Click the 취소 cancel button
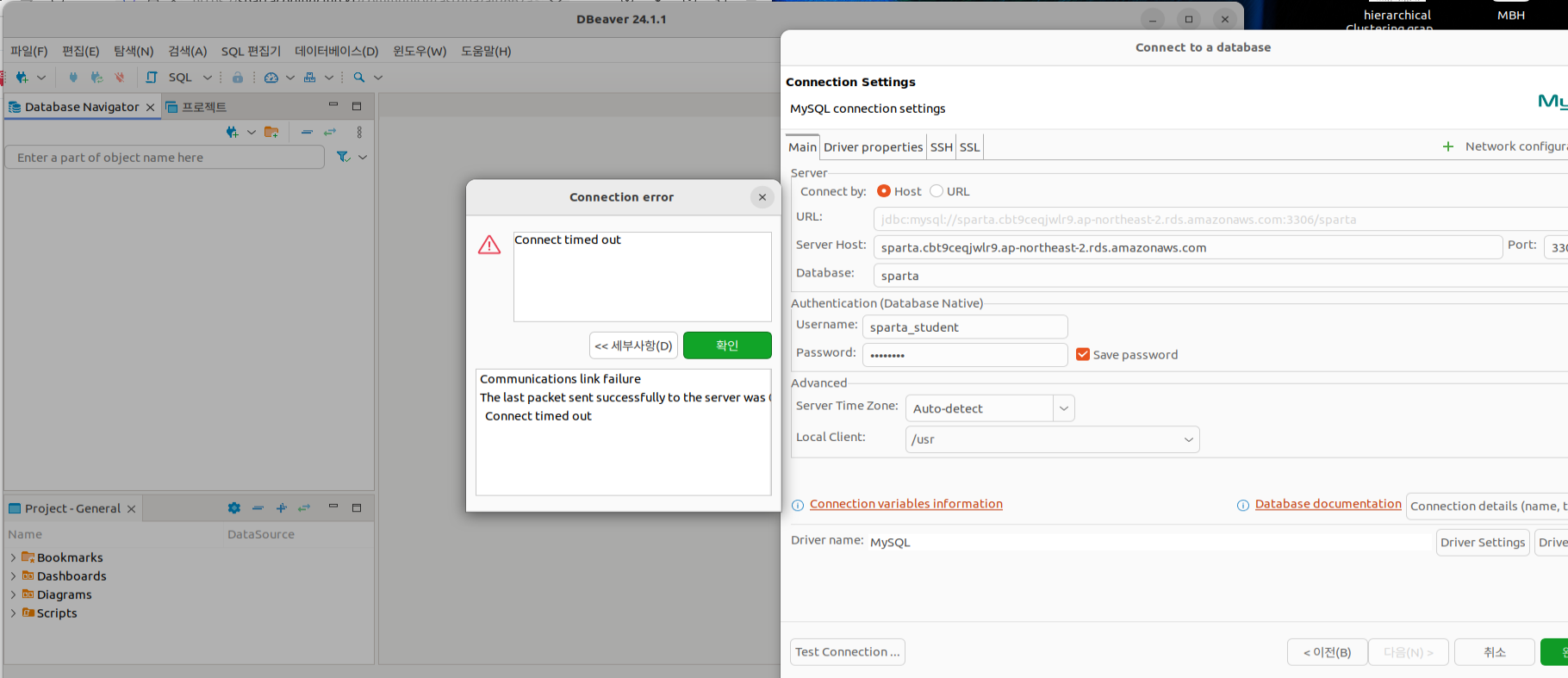The width and height of the screenshot is (1568, 678). (1495, 652)
